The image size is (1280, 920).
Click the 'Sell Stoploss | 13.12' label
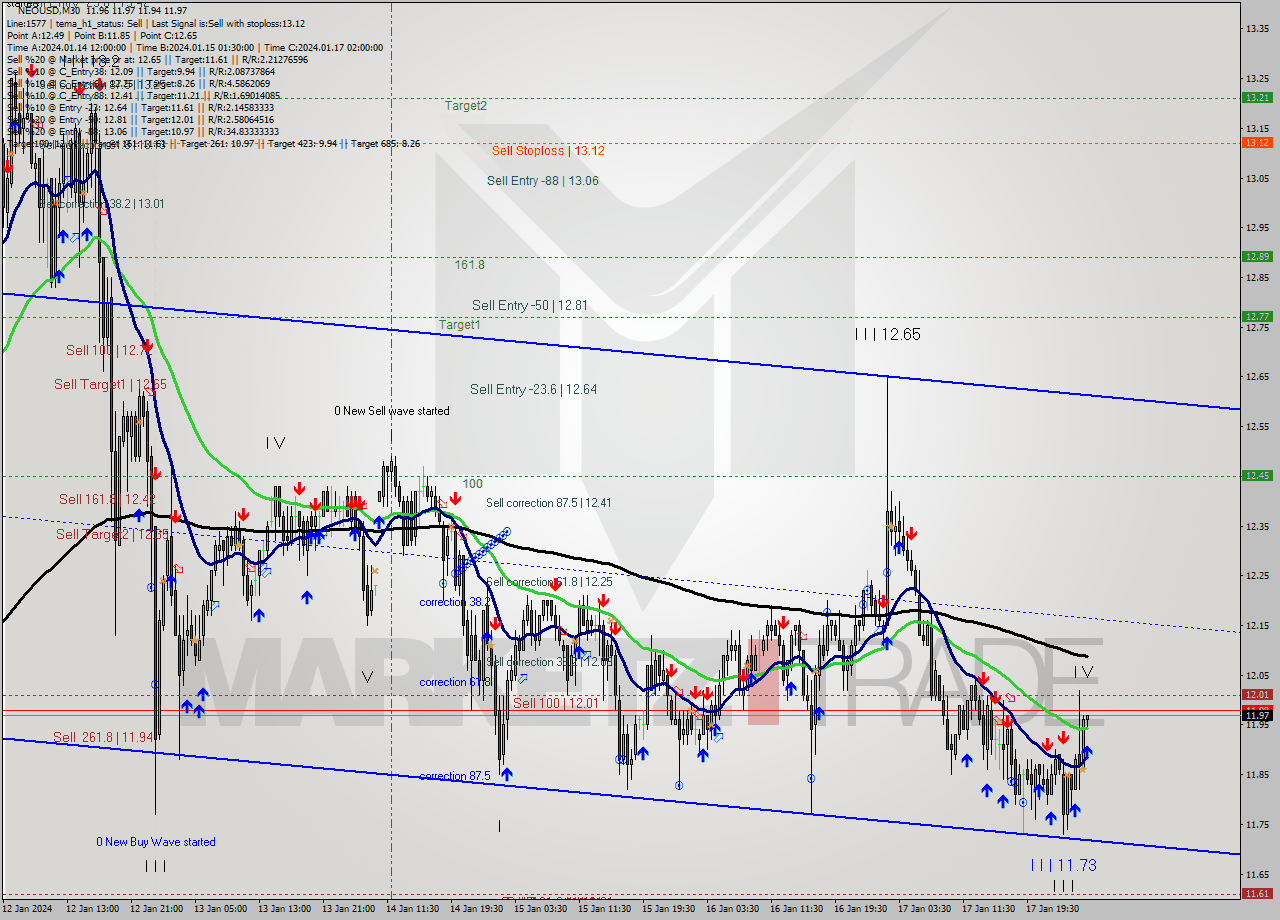pos(547,150)
